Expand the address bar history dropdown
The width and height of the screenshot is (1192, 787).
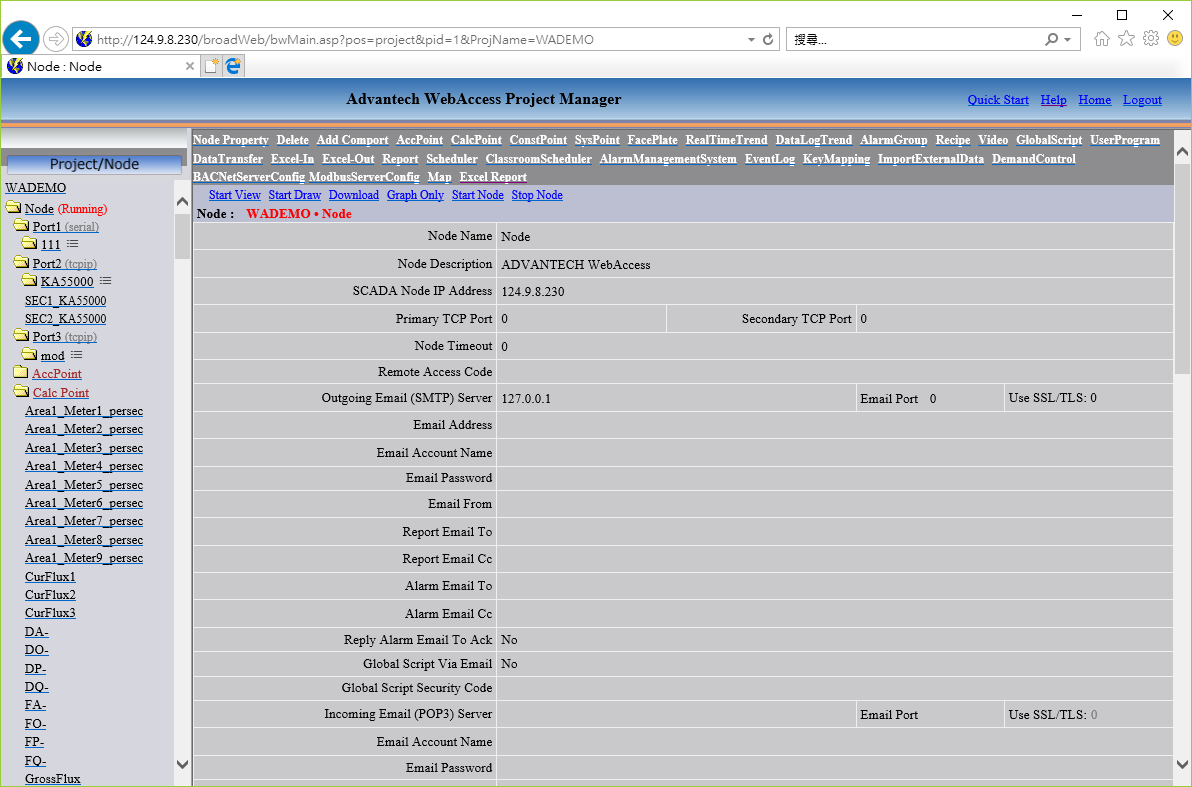(751, 40)
